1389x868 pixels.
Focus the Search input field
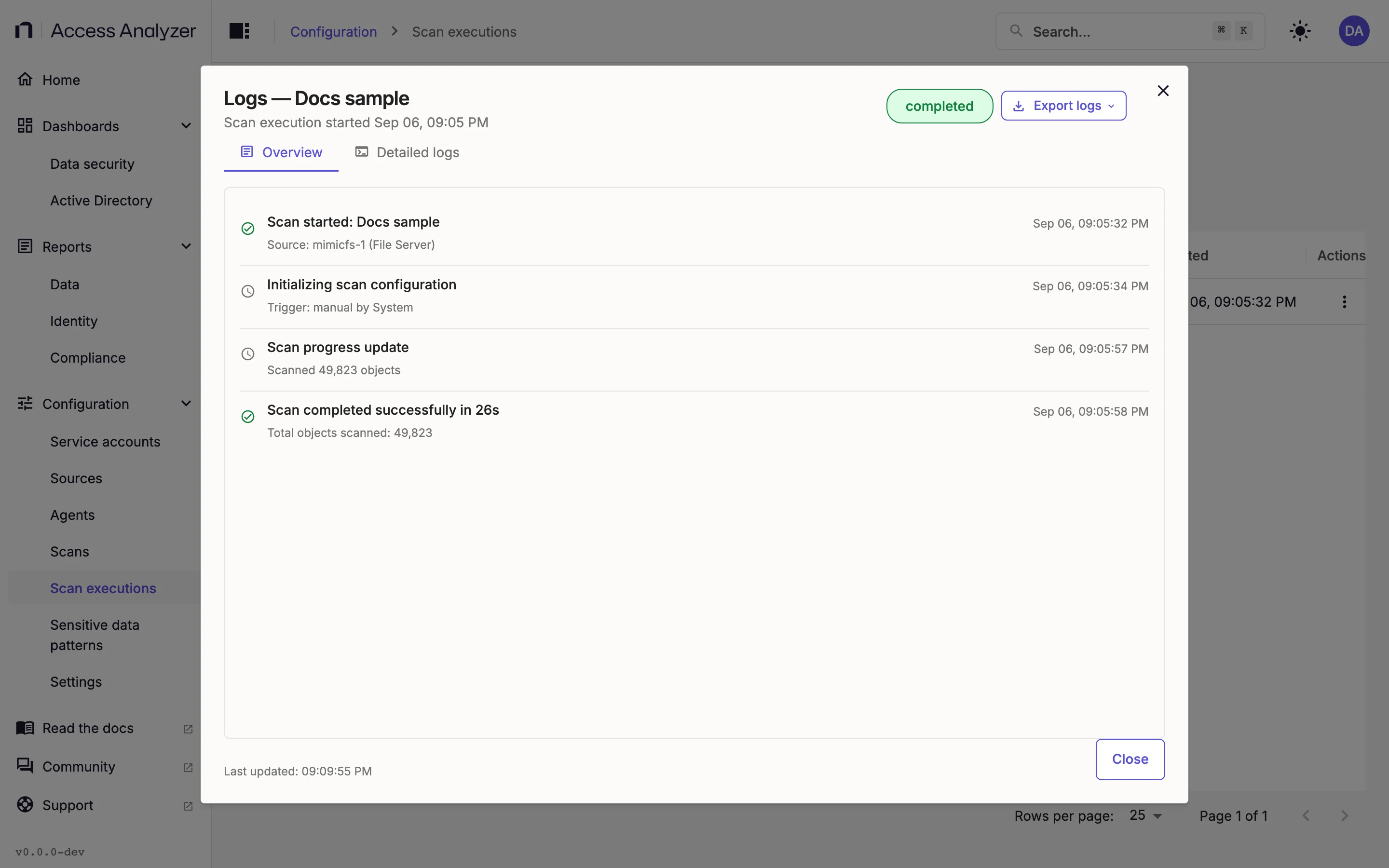click(x=1130, y=31)
